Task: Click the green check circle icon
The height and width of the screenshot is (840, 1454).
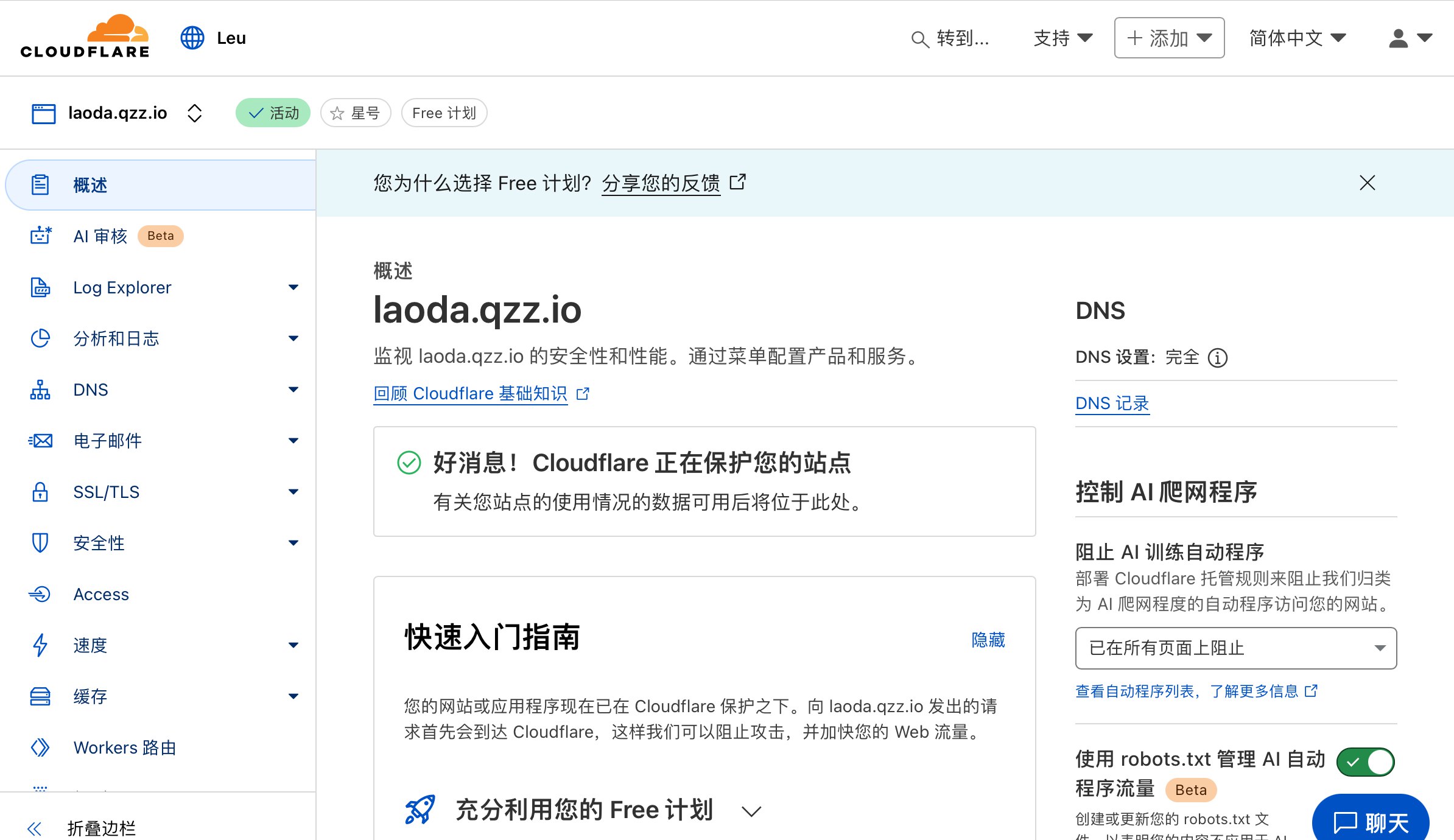Action: tap(409, 463)
